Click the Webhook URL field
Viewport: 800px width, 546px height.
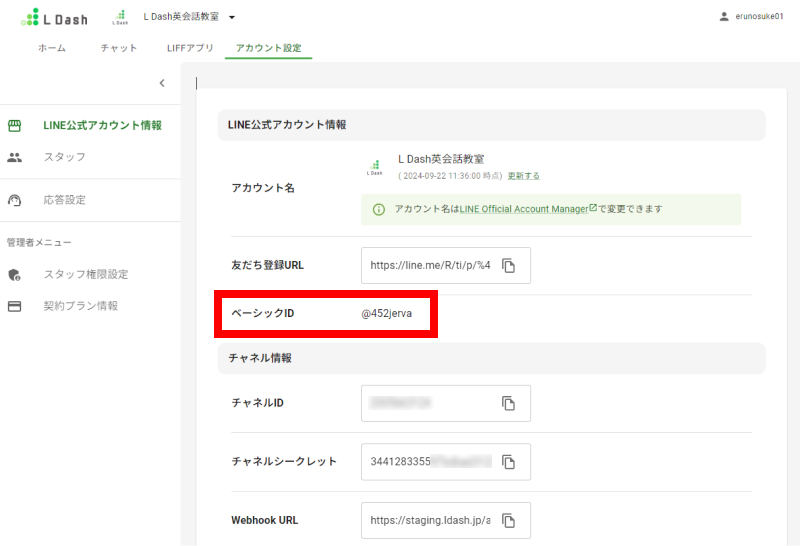[x=446, y=520]
